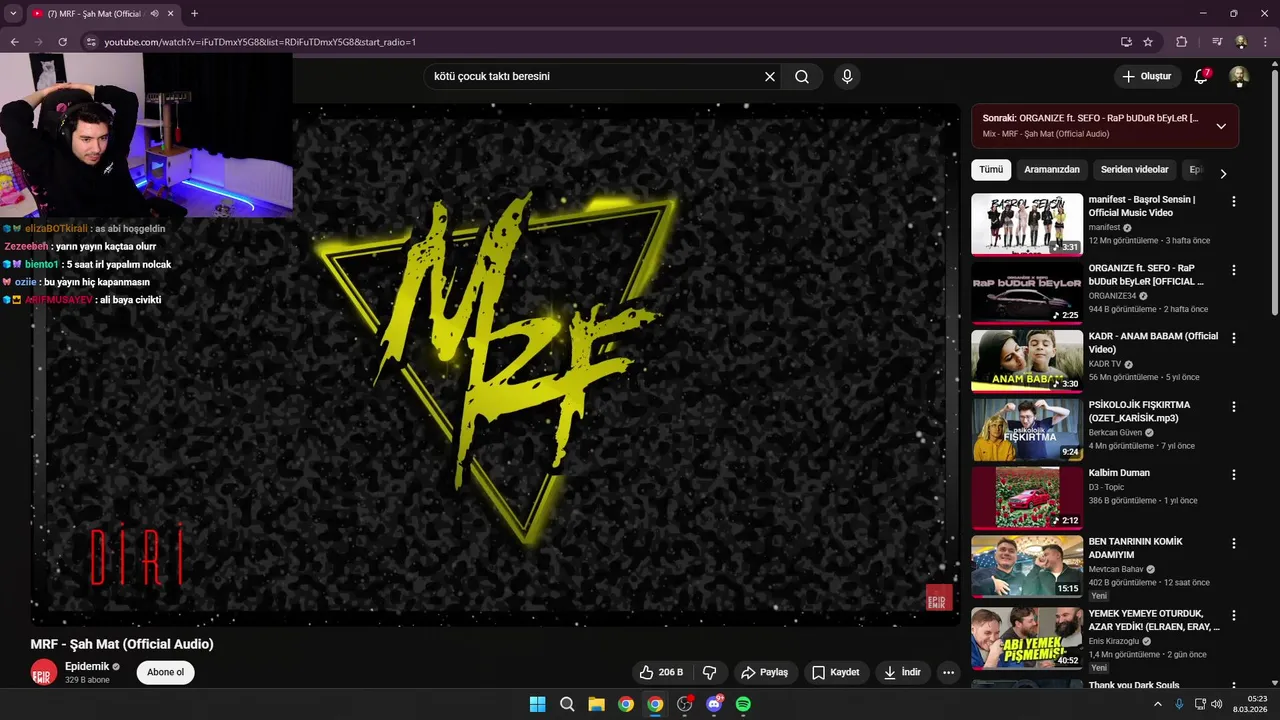Show more filter chips with right arrow
The image size is (1280, 720).
click(1223, 174)
